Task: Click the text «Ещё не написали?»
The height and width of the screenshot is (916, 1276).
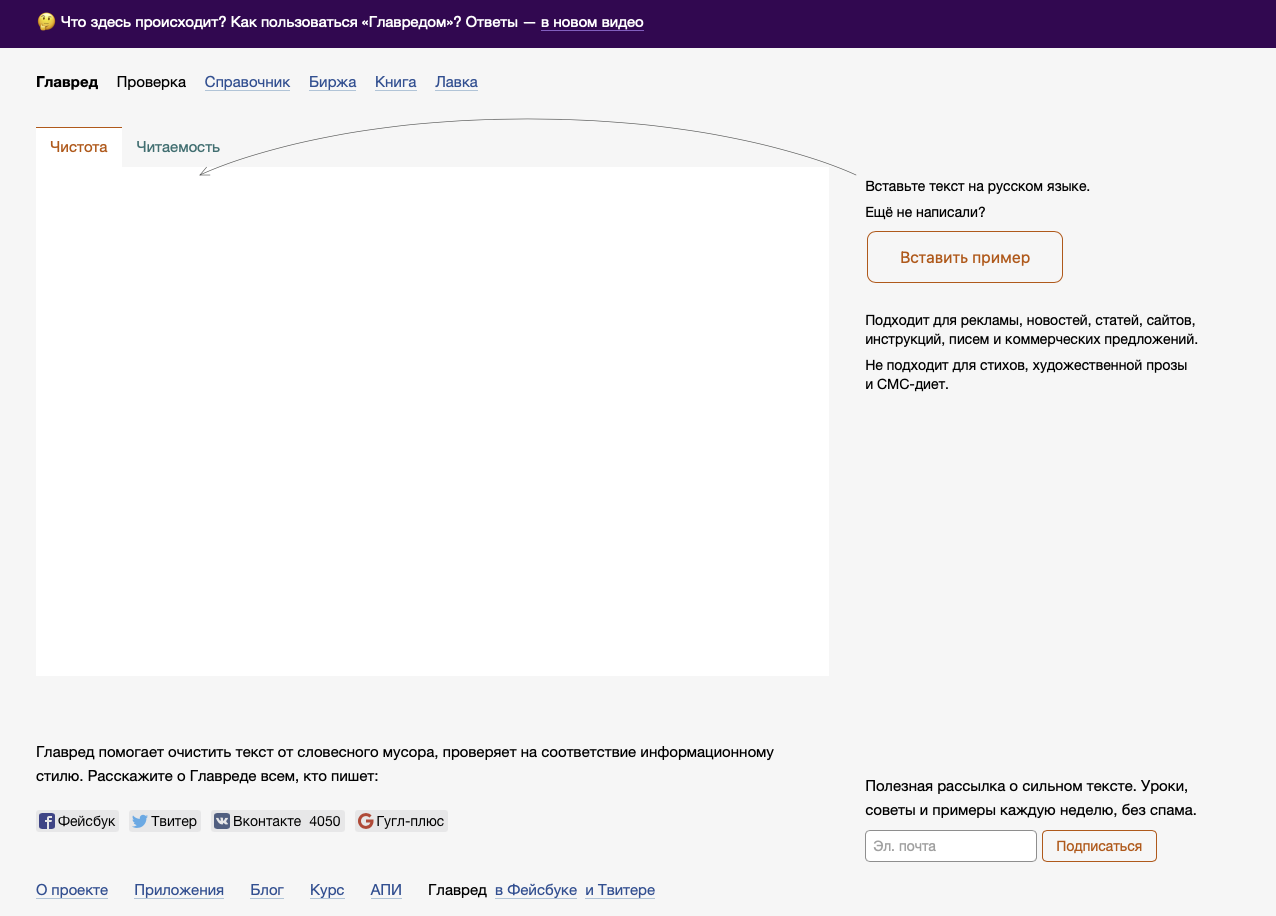Action: coord(925,212)
